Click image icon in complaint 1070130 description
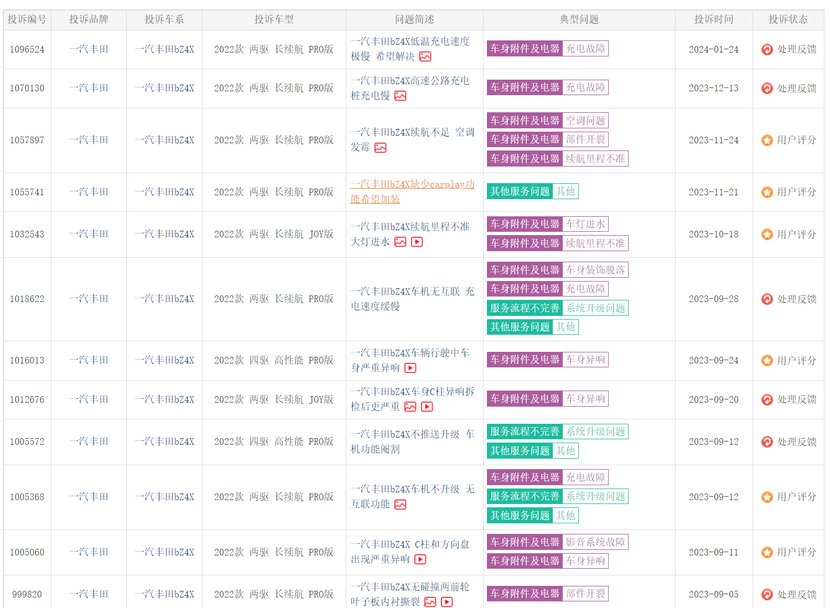 tap(400, 96)
